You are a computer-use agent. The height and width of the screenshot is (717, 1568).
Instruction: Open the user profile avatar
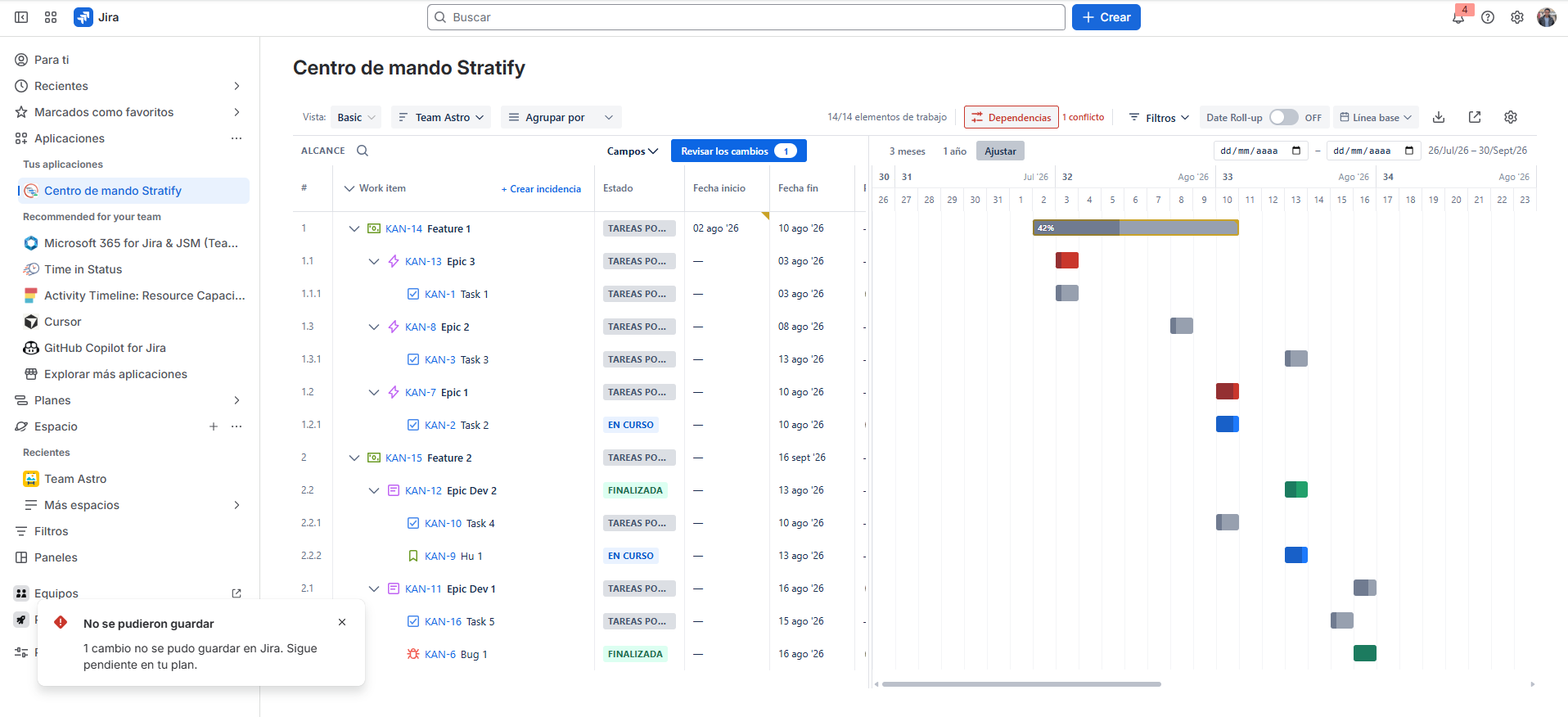[1547, 17]
